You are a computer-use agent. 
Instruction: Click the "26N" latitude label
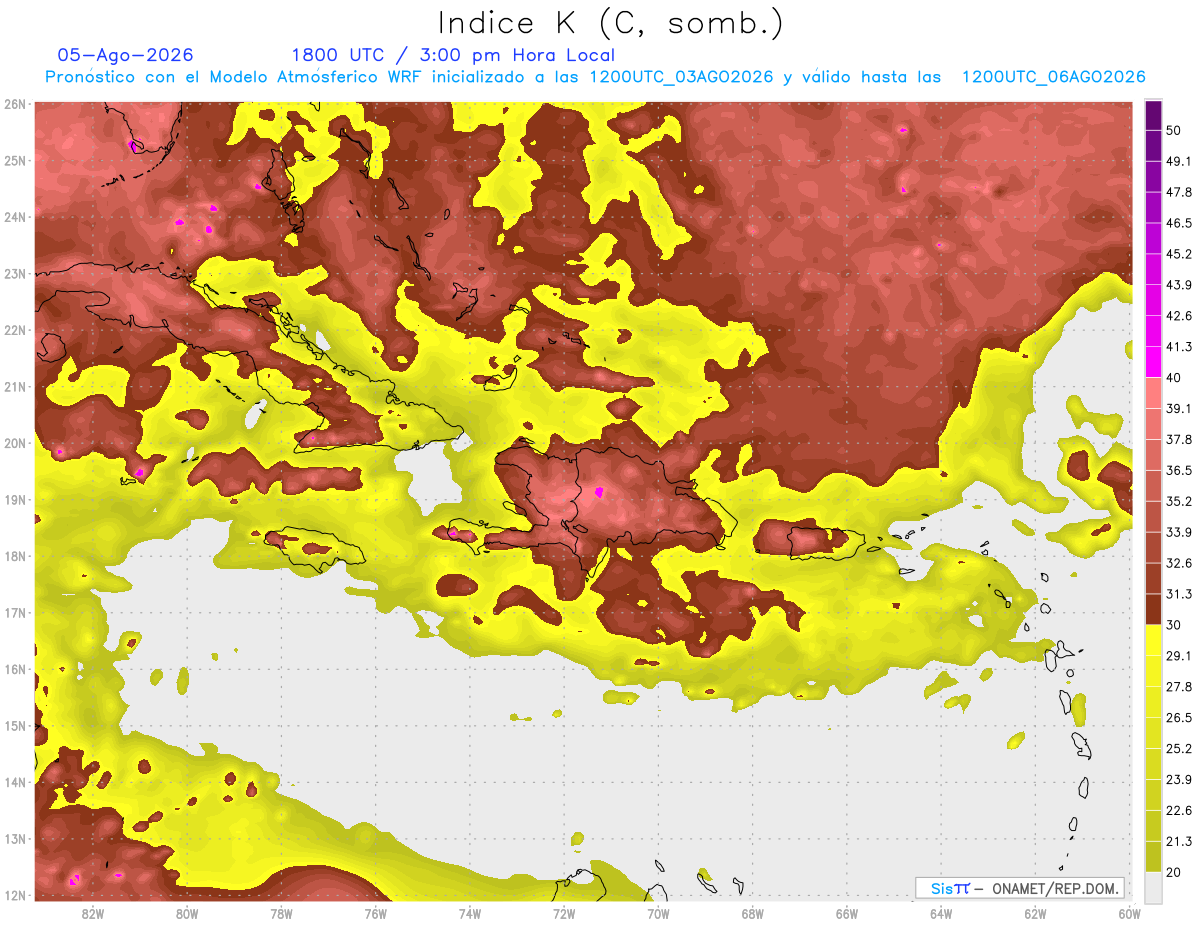coord(15,104)
